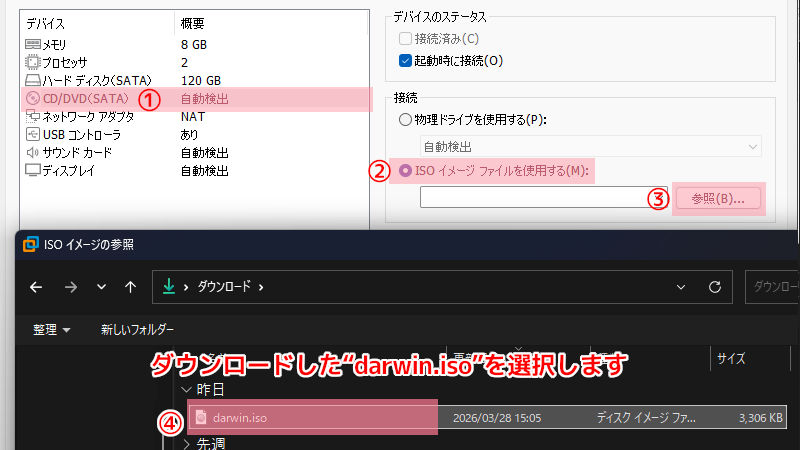Screen dimensions: 800x450
Task: Click the 8 GB memory value
Action: [x=194, y=44]
